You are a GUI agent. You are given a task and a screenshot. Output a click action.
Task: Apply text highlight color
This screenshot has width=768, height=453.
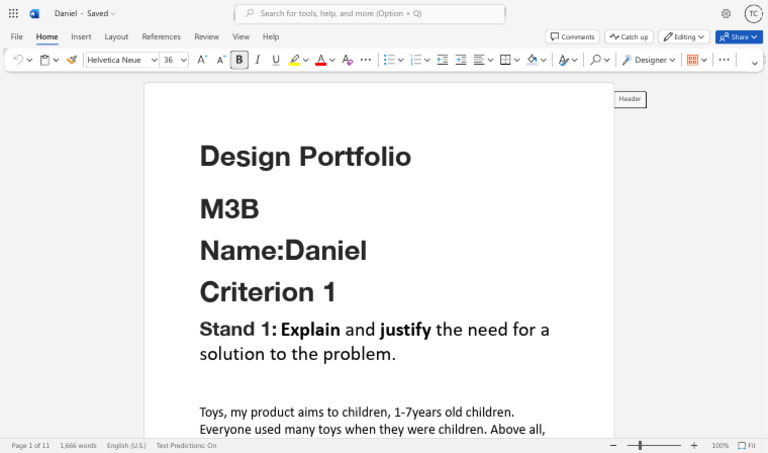(294, 60)
